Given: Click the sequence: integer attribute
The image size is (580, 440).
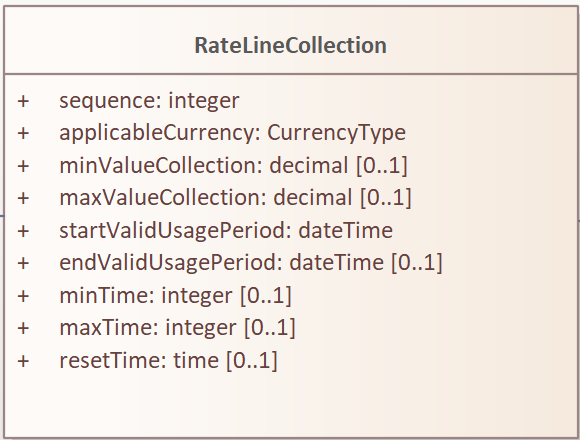Looking at the screenshot, I should 149,101.
